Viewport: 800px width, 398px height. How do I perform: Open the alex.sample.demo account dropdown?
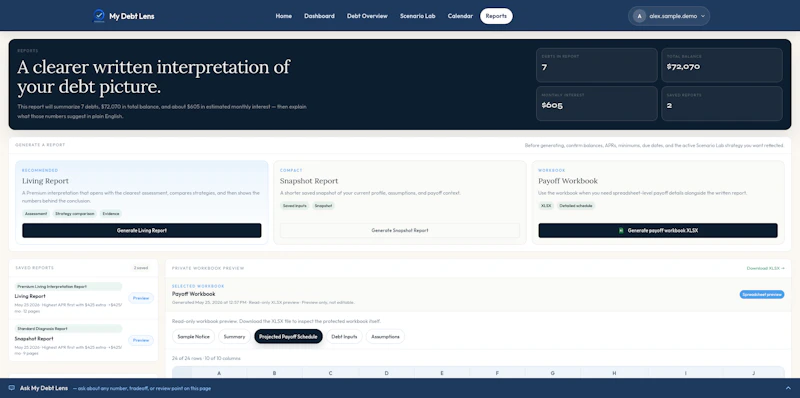[669, 16]
